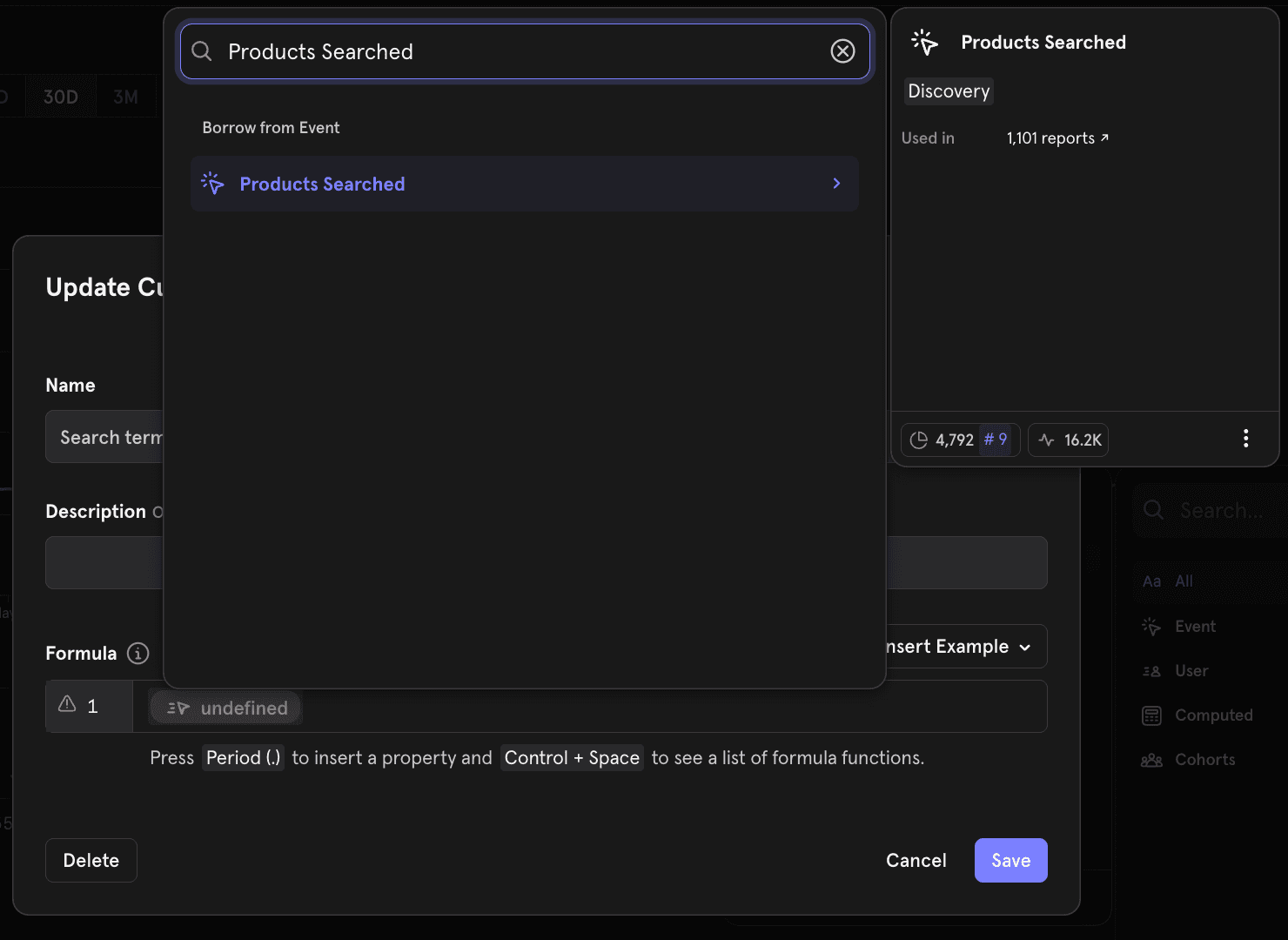Delete the custom property

[x=91, y=861]
